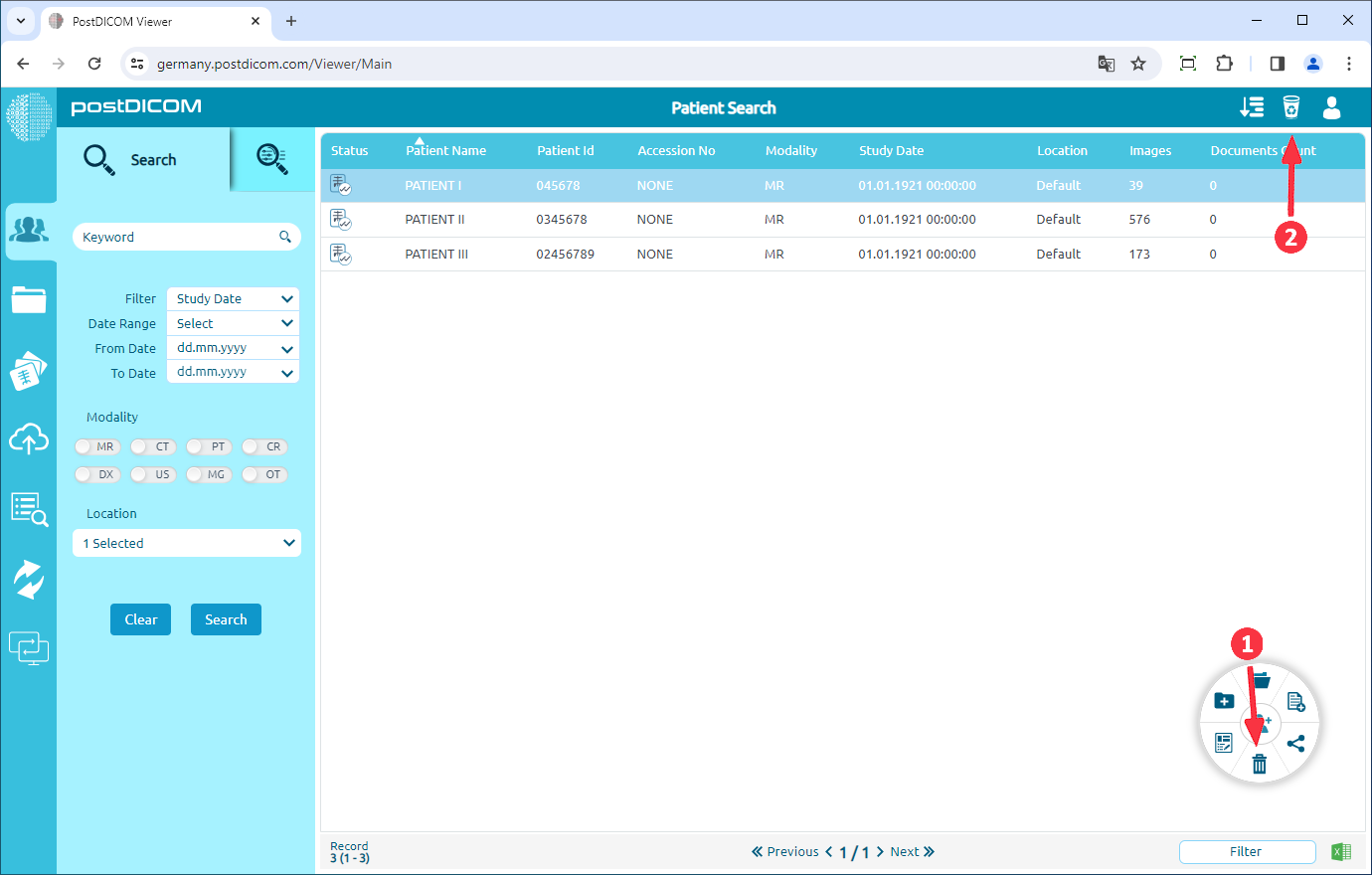Expand the Location 1 Selected dropdown
The image size is (1372, 875).
pos(187,543)
